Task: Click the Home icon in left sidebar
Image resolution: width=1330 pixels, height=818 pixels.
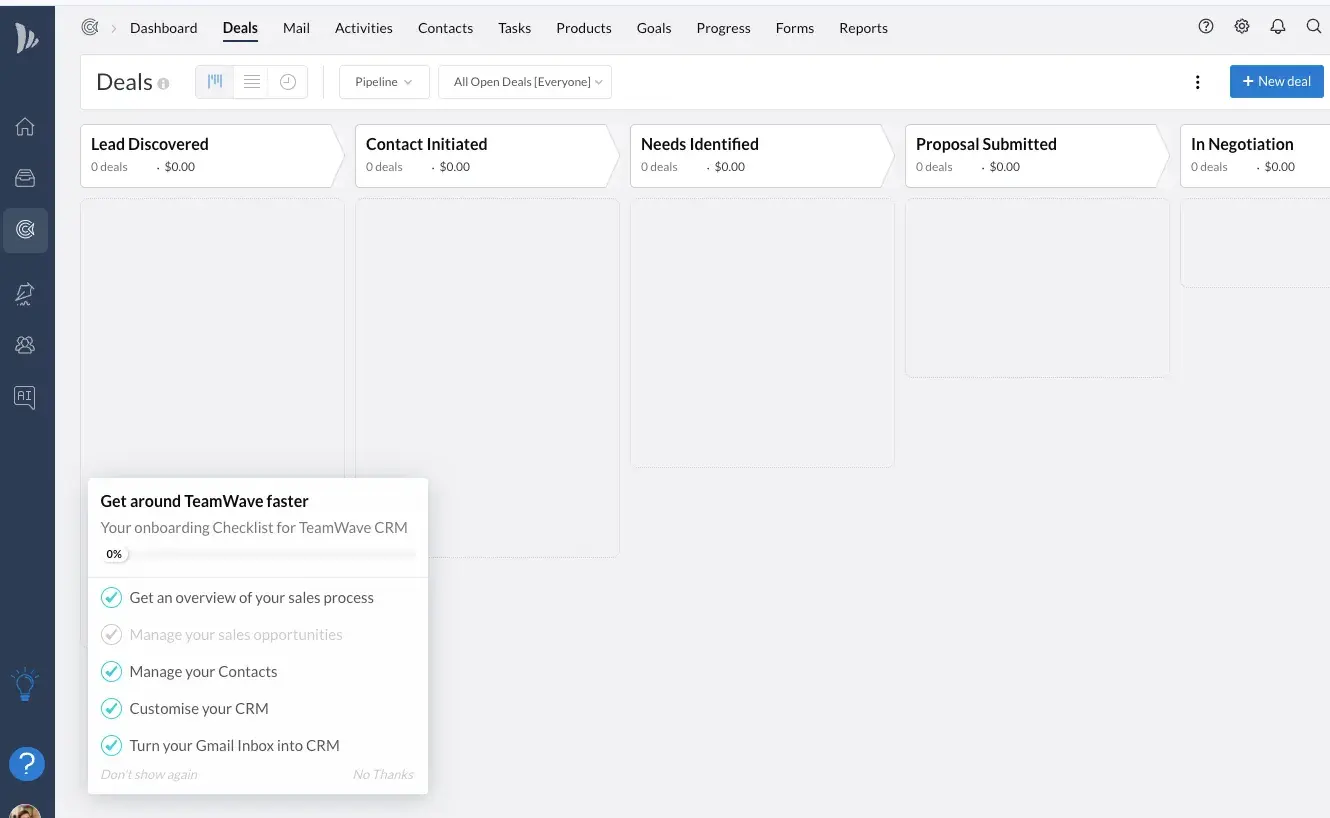Action: [x=25, y=127]
